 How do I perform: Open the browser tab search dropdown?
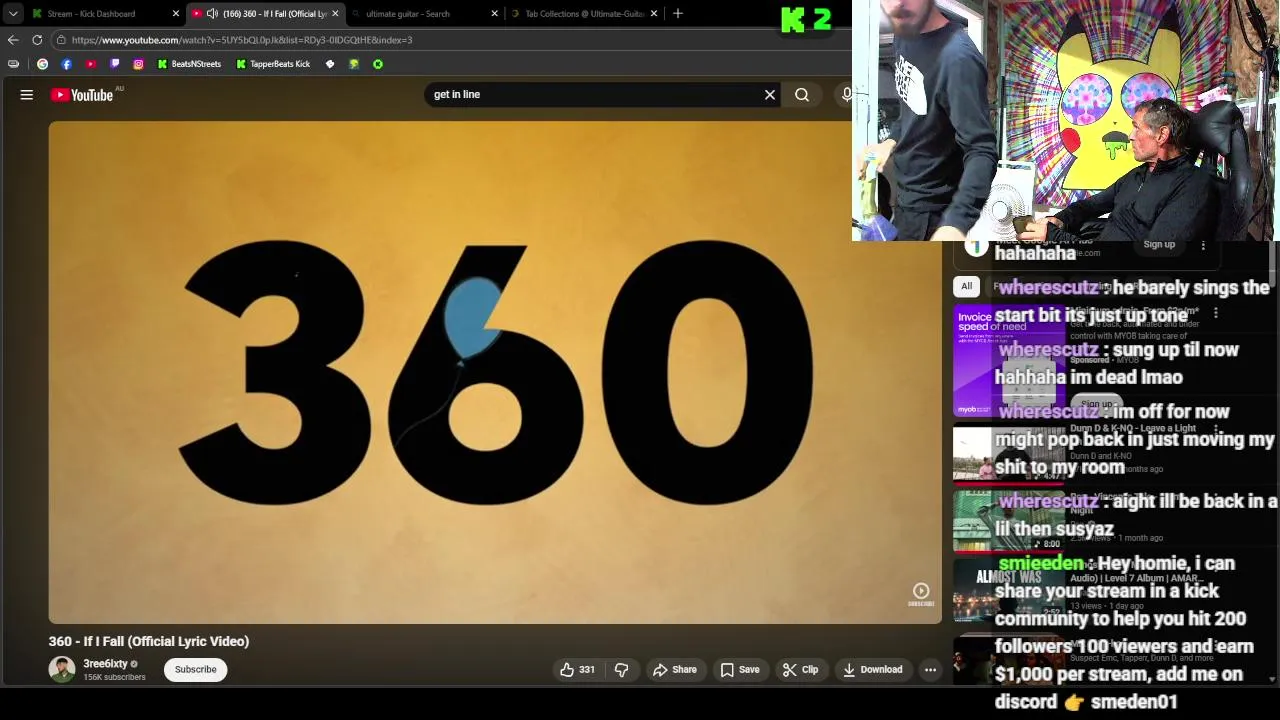(x=13, y=14)
